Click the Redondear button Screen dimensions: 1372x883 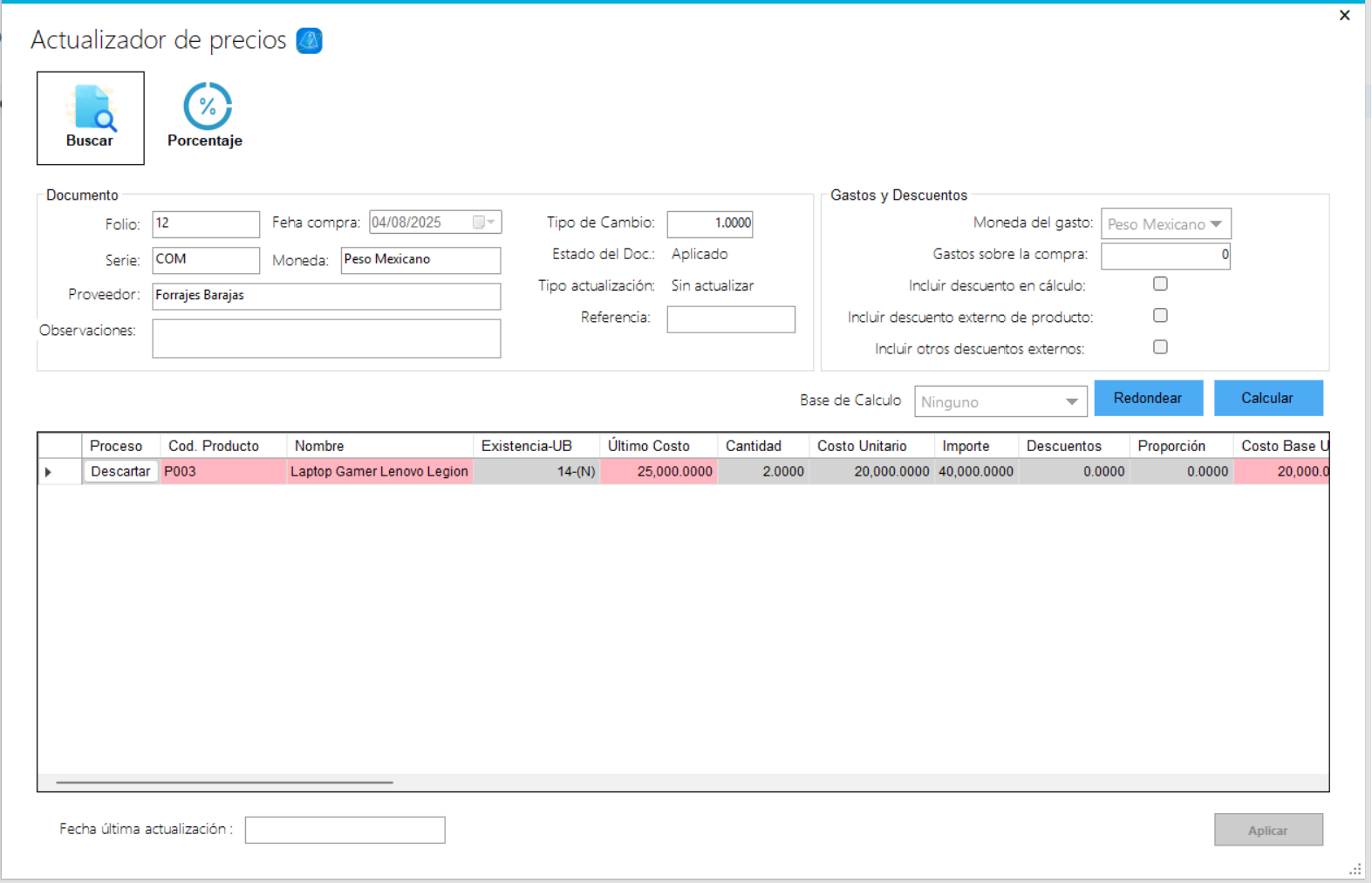click(x=1148, y=398)
